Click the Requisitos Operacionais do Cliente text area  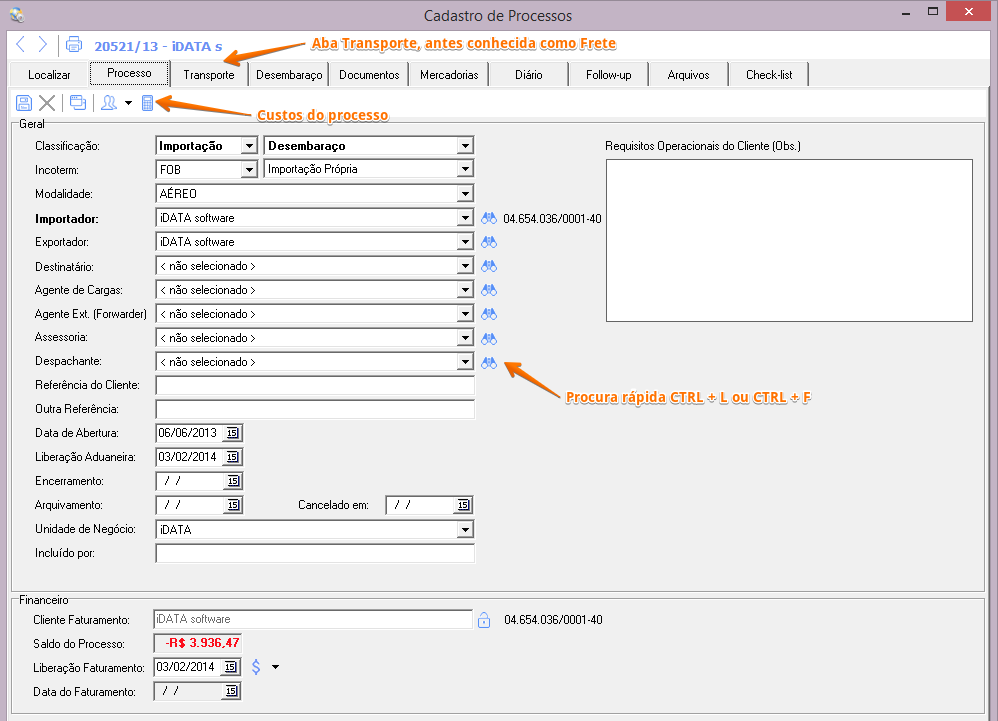[x=789, y=240]
